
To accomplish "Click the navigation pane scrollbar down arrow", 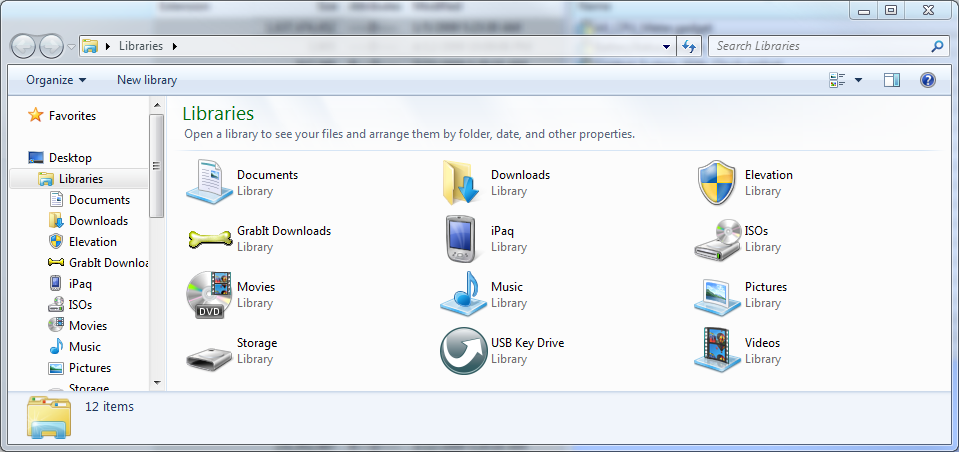I will 156,382.
